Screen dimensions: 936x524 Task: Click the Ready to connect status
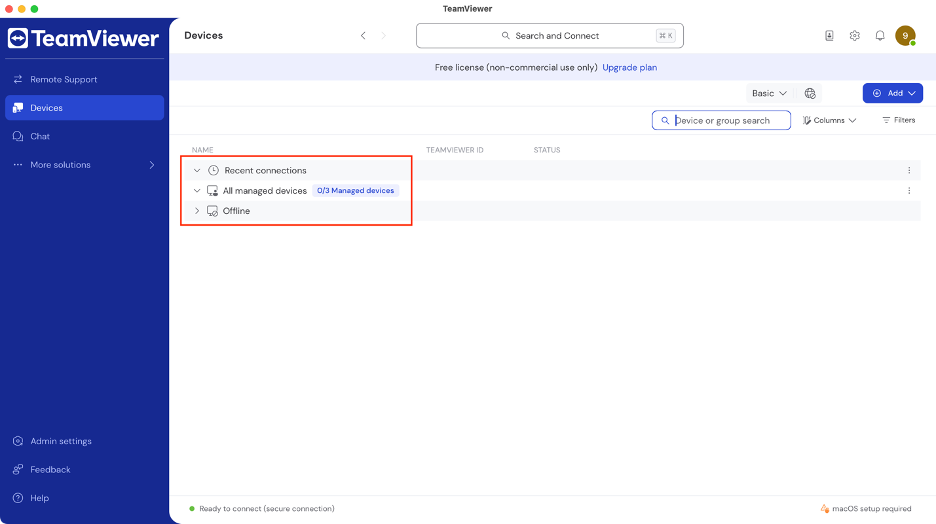click(x=262, y=508)
